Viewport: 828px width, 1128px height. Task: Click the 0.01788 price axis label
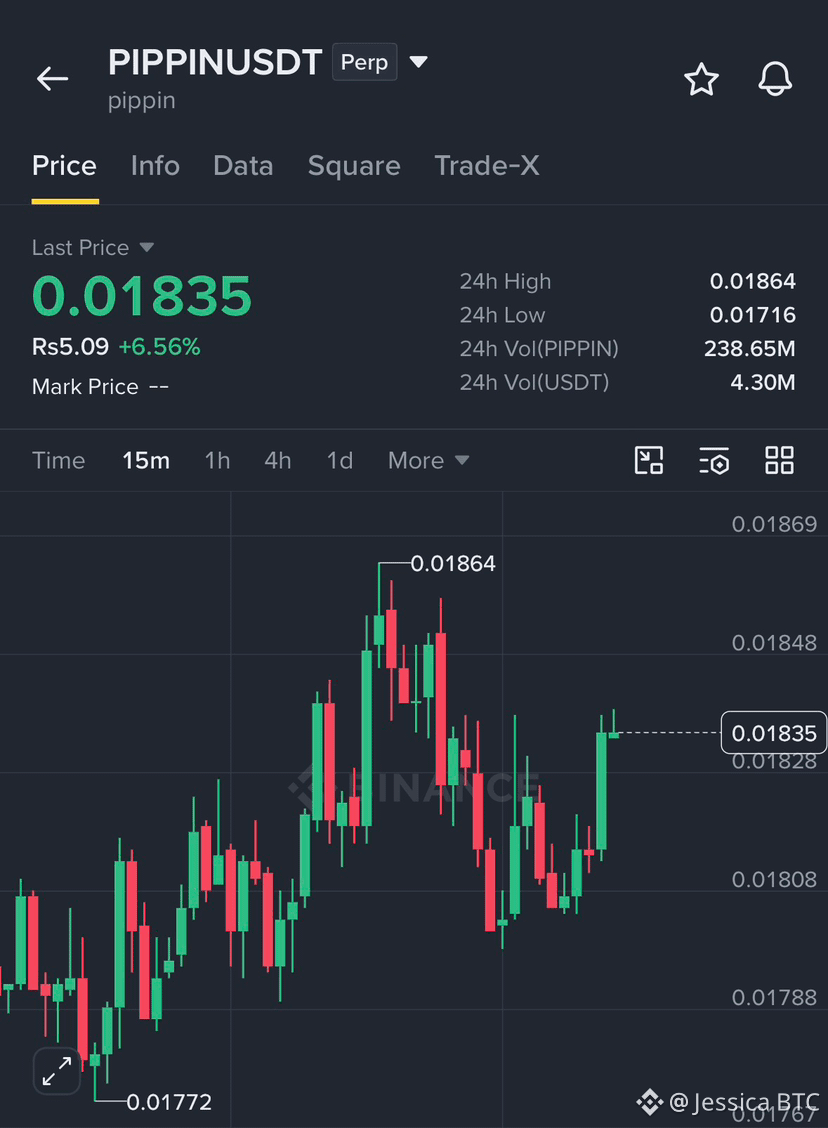coord(774,998)
